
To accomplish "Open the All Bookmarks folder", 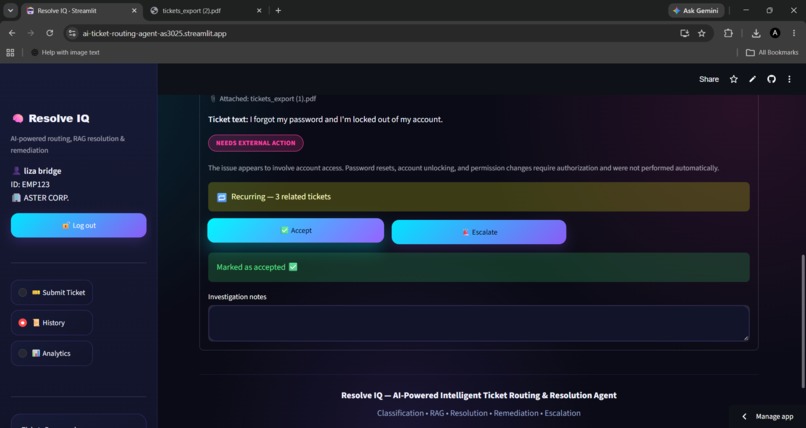I will tap(772, 52).
